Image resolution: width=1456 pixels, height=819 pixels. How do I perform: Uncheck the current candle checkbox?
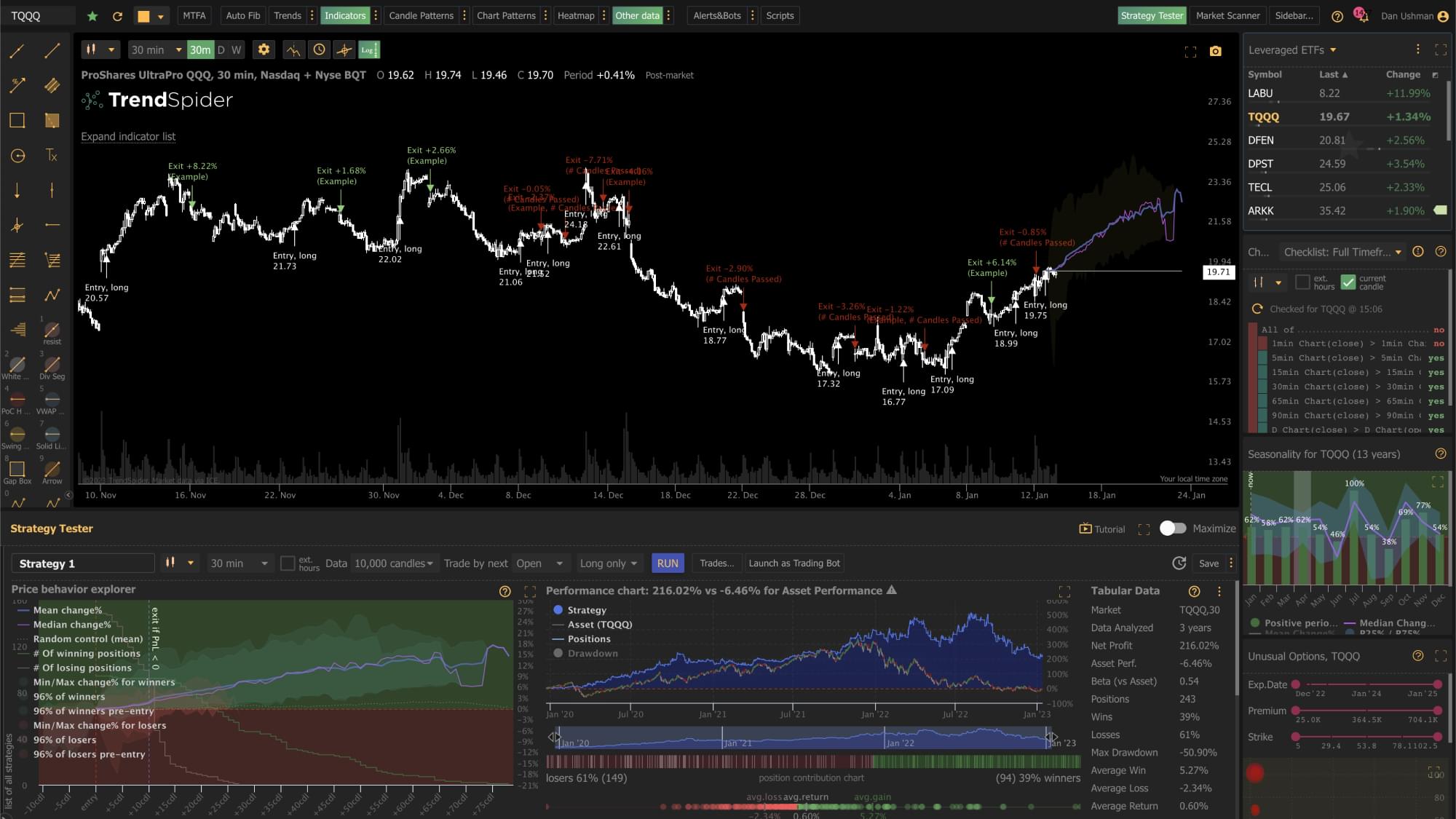point(1348,280)
